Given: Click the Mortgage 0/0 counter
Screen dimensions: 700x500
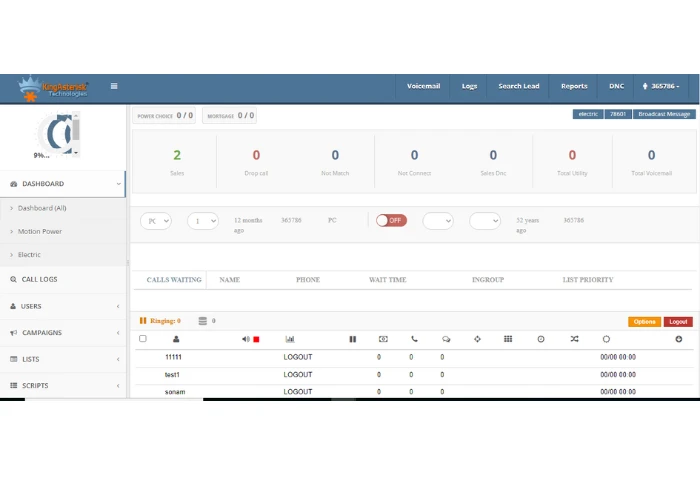Looking at the screenshot, I should click(x=229, y=116).
